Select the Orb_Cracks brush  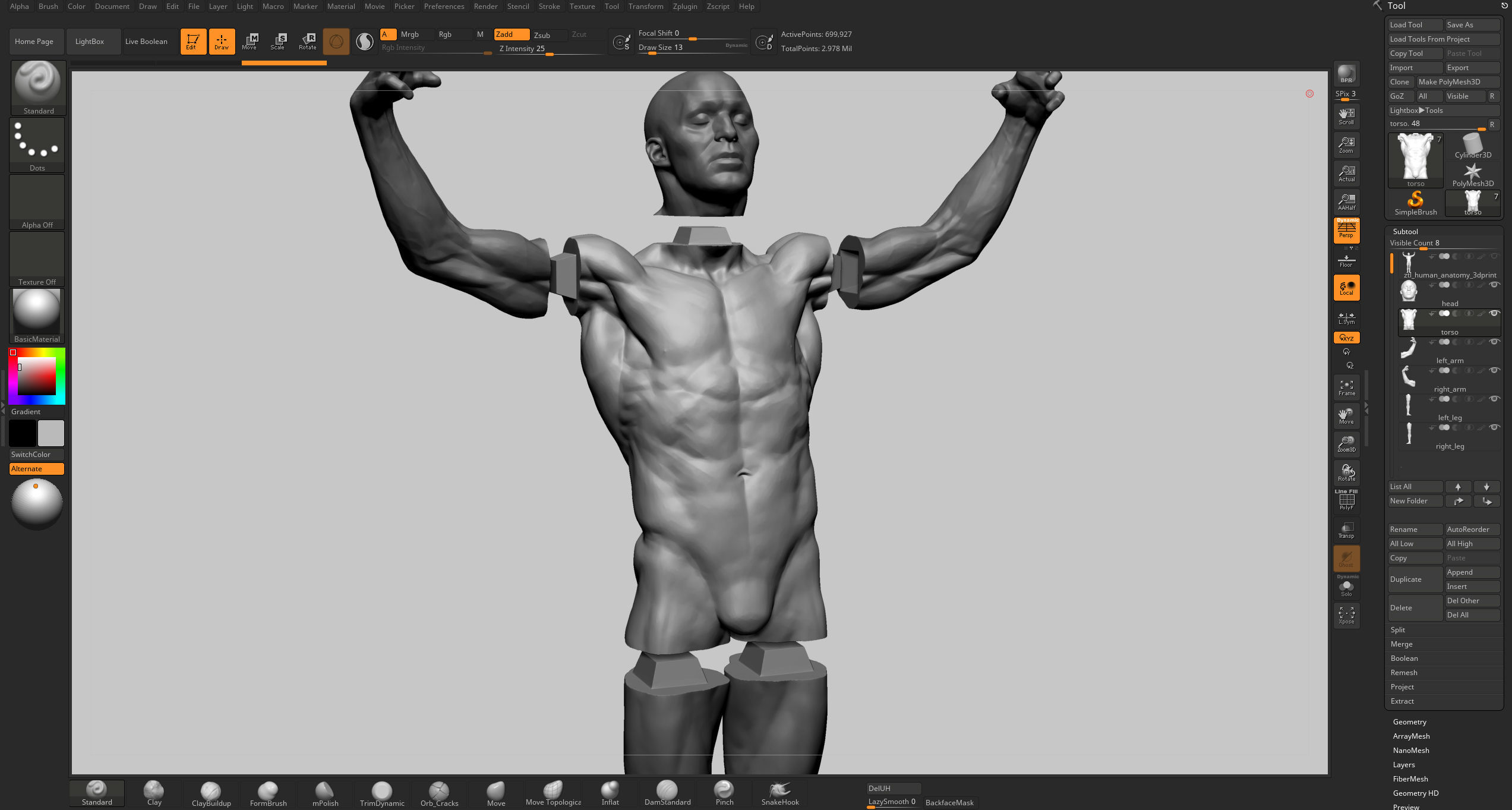(x=439, y=793)
